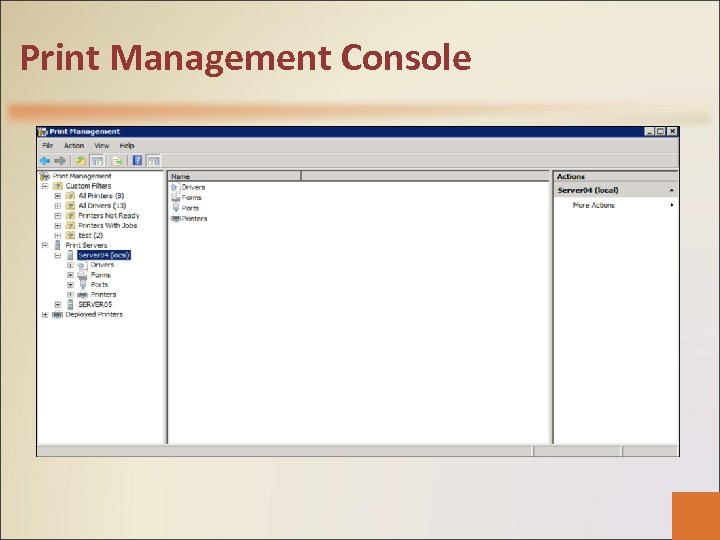
Task: Select the Print Management root node icon
Action: point(45,176)
